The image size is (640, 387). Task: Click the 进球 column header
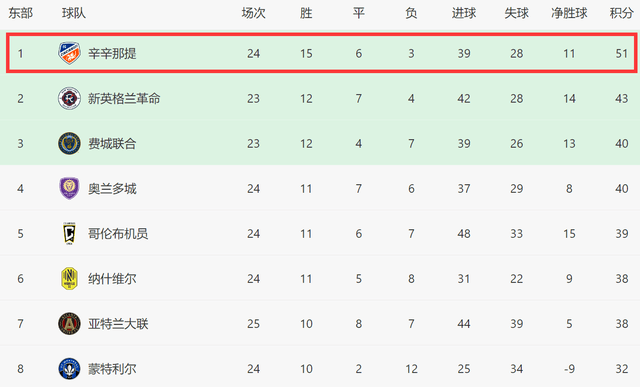tap(464, 13)
